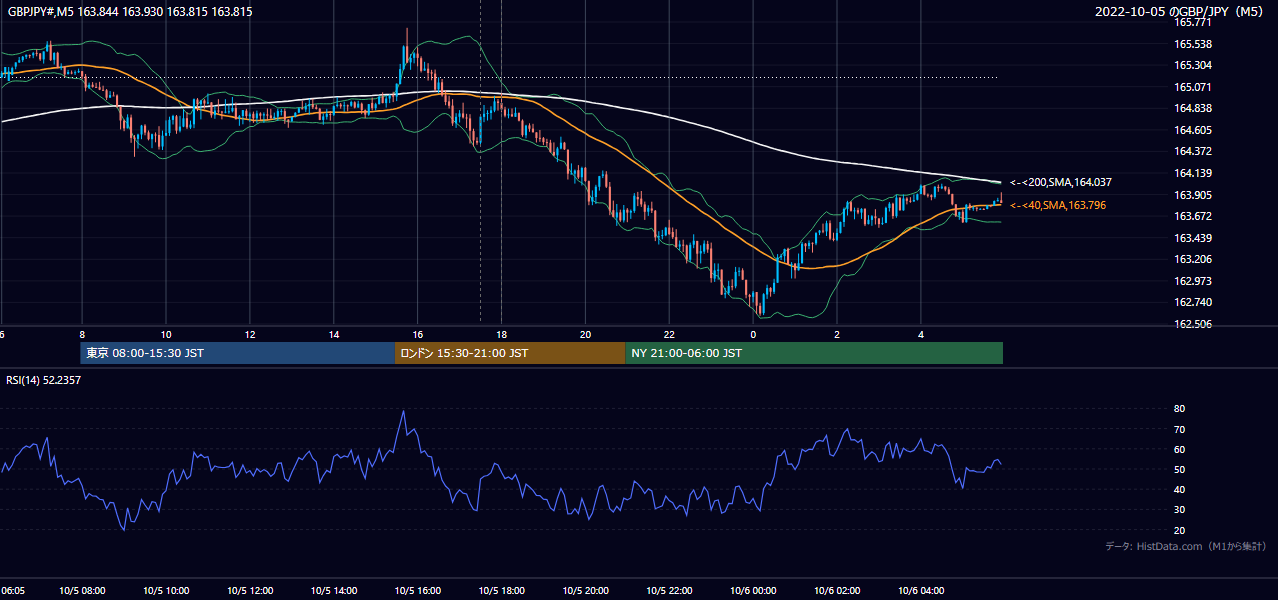Click price axis value 165.304
This screenshot has width=1278, height=600.
point(1192,66)
